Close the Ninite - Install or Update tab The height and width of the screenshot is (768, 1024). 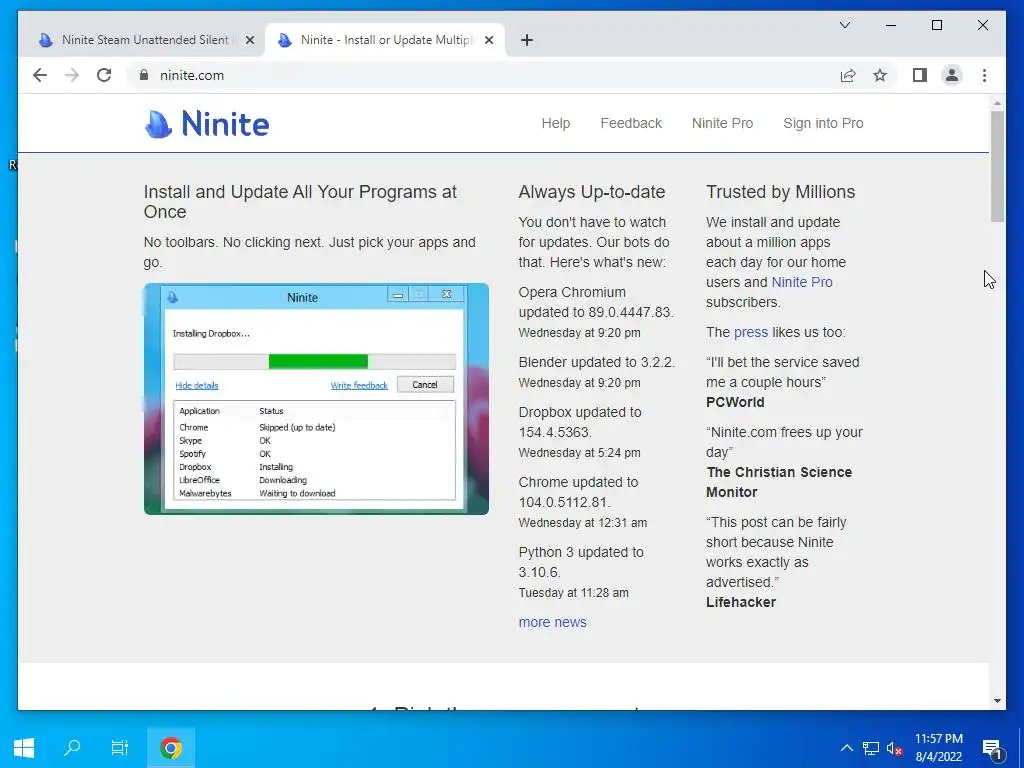tap(488, 40)
